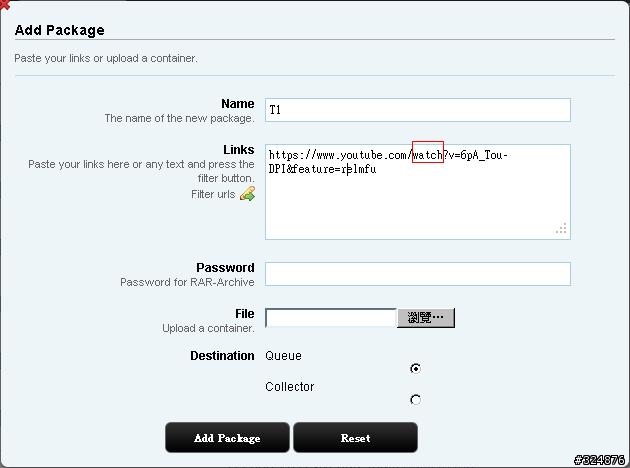Select the Collector destination radio button
Image resolution: width=630 pixels, height=468 pixels.
415,400
